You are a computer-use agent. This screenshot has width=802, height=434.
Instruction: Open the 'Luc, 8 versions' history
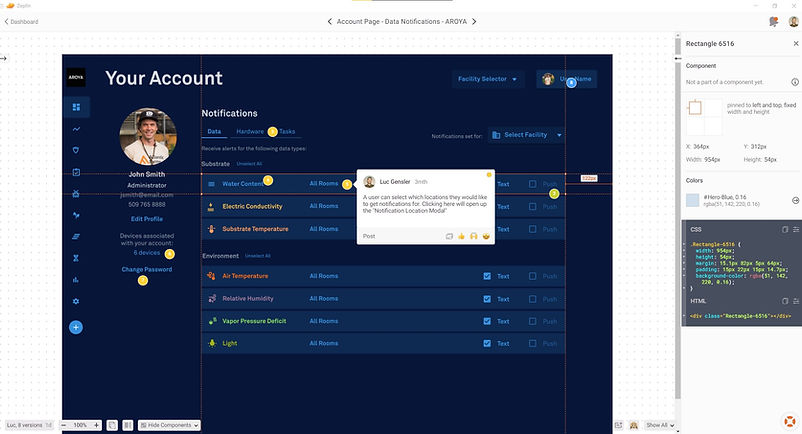29,425
